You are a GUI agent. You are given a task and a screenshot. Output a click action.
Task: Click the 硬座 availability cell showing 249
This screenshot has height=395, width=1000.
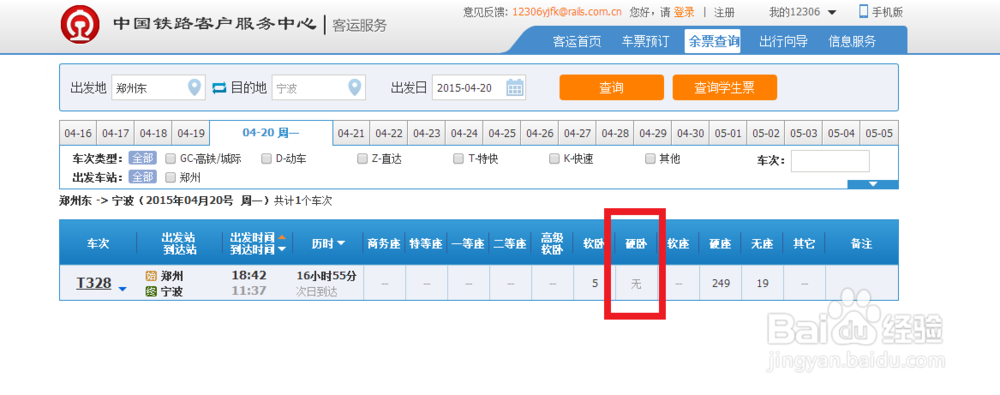pos(720,283)
